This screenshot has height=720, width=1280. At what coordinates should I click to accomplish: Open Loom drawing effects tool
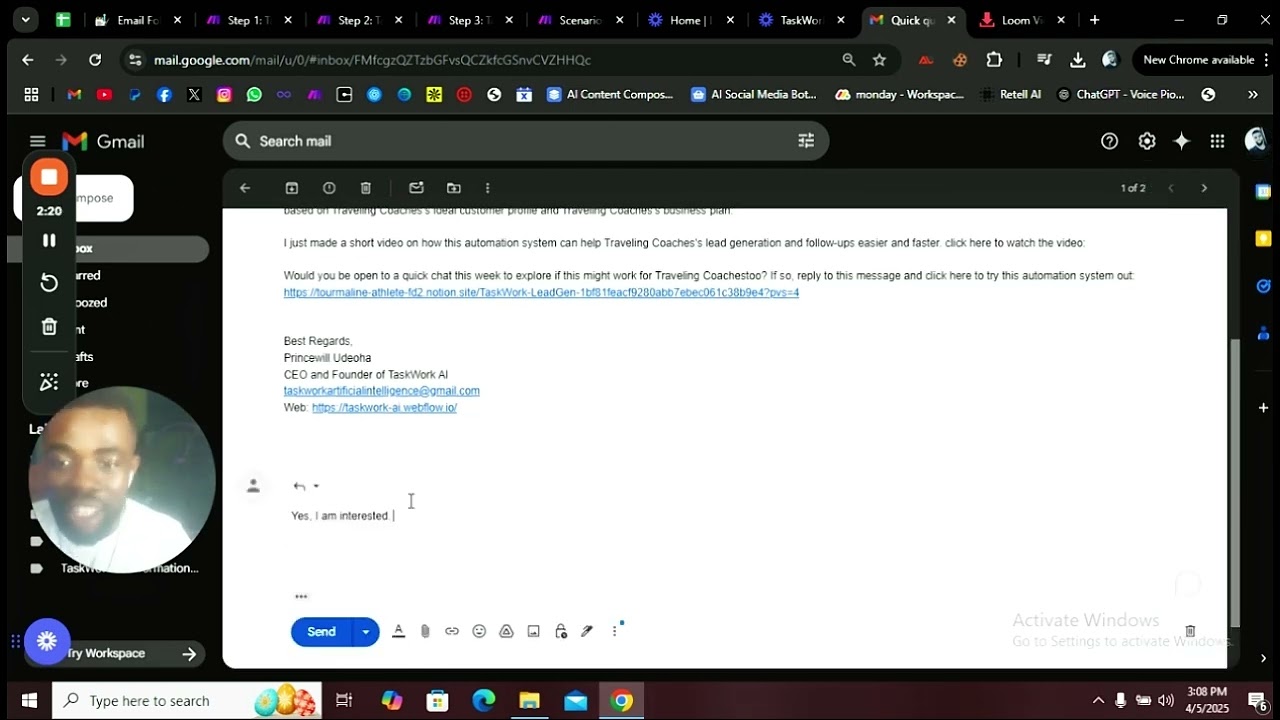[49, 382]
